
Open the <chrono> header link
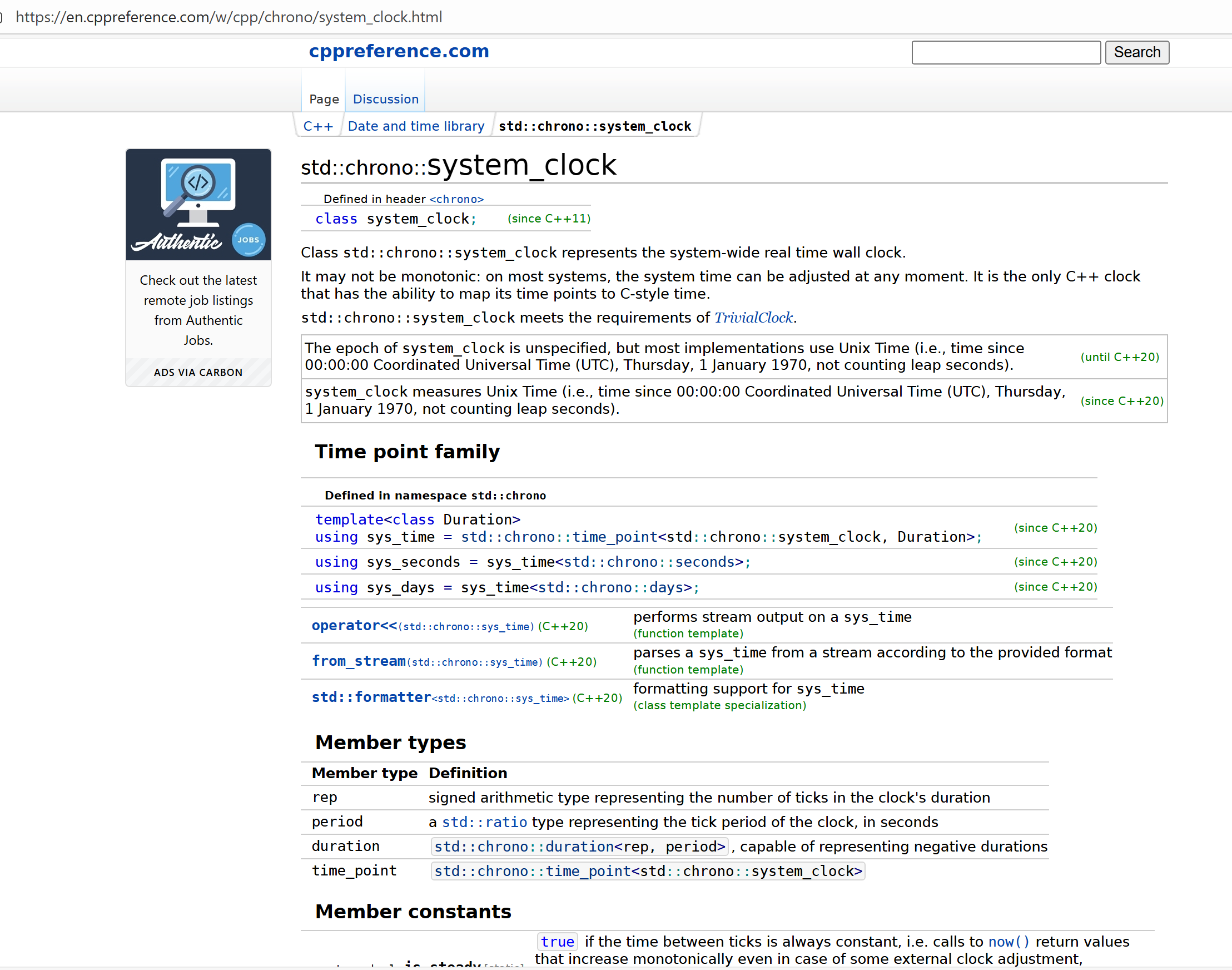coord(456,199)
